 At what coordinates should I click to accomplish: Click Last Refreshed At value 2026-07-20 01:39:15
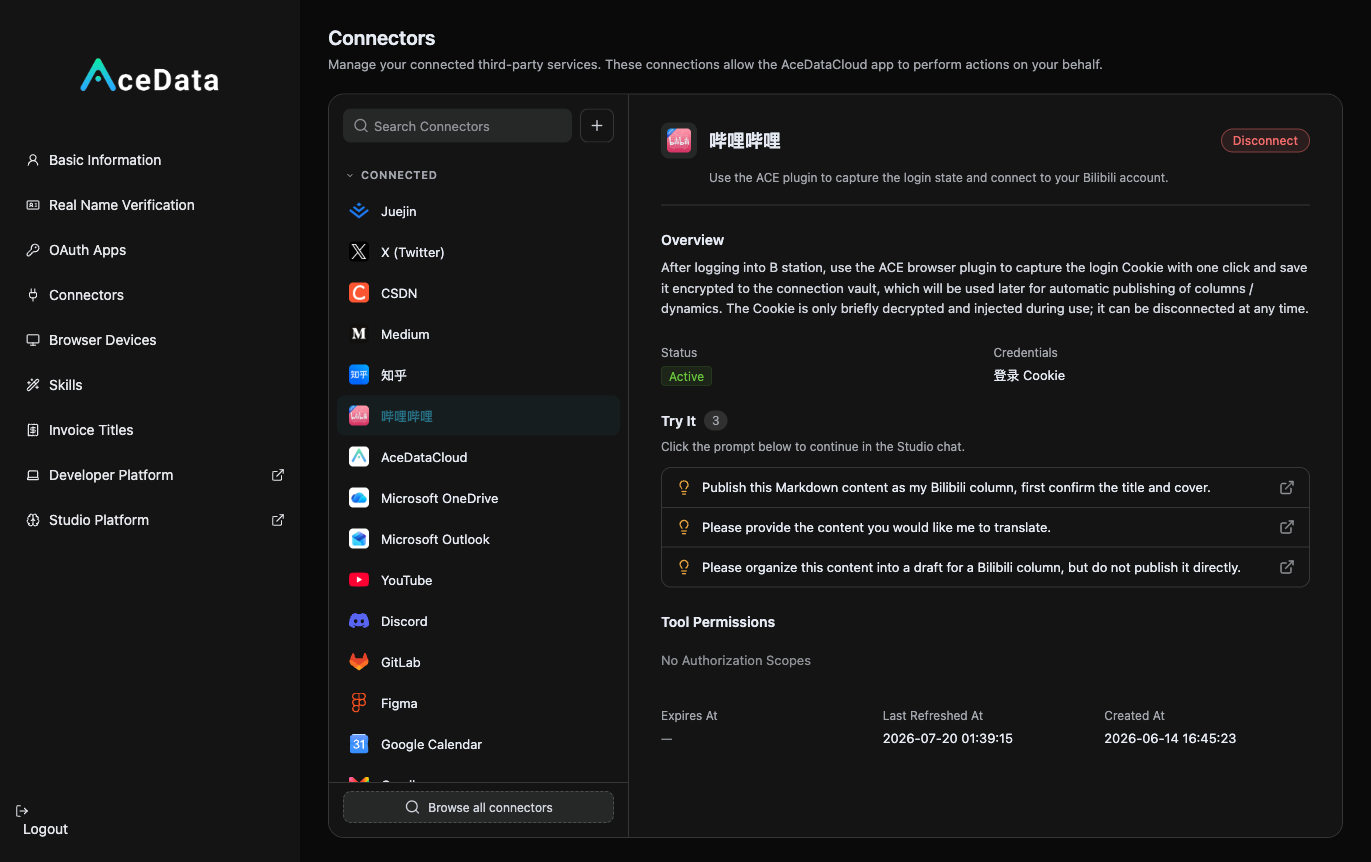pyautogui.click(x=947, y=739)
